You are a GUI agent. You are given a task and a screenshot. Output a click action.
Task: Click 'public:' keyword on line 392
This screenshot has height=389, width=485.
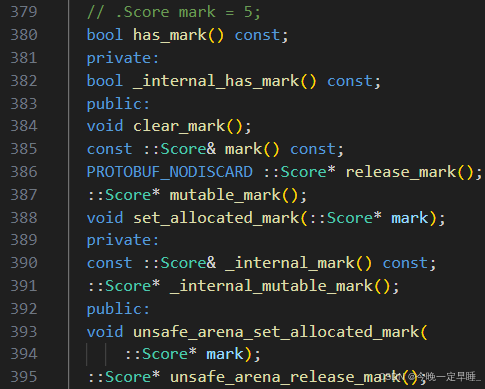pos(118,309)
